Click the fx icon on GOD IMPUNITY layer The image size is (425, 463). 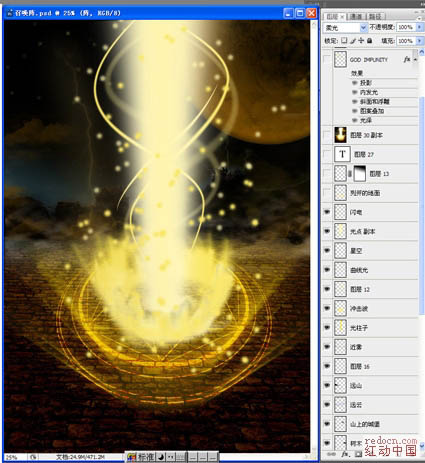[x=407, y=60]
